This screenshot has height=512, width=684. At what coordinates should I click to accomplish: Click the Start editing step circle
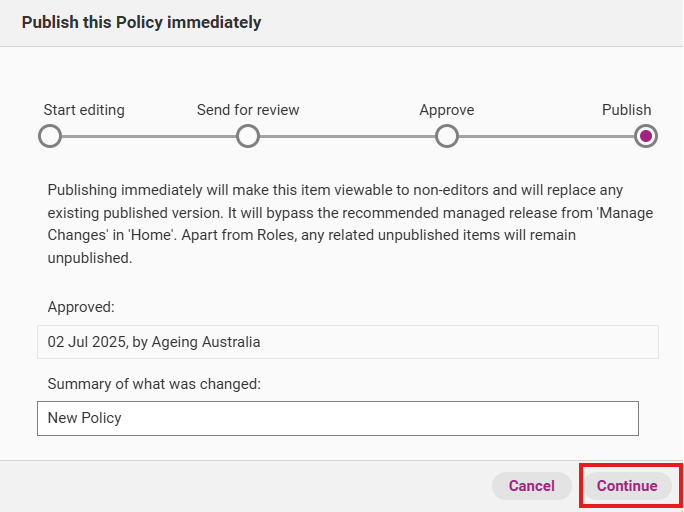click(x=49, y=136)
